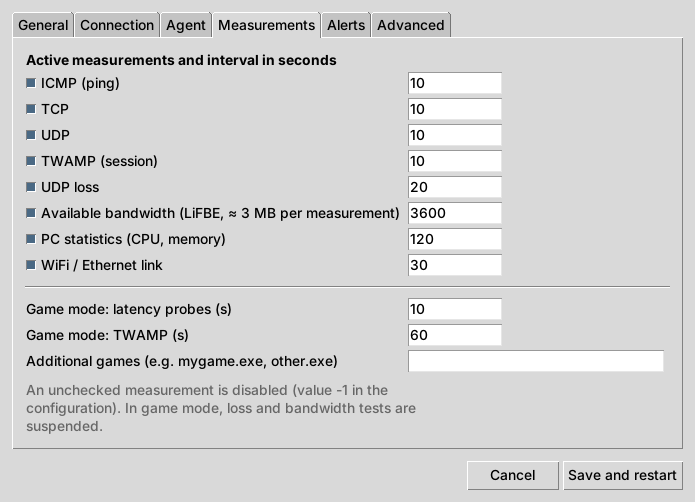
Task: Click the 'Game mode: latency probes (s)' label
Action: (129, 309)
